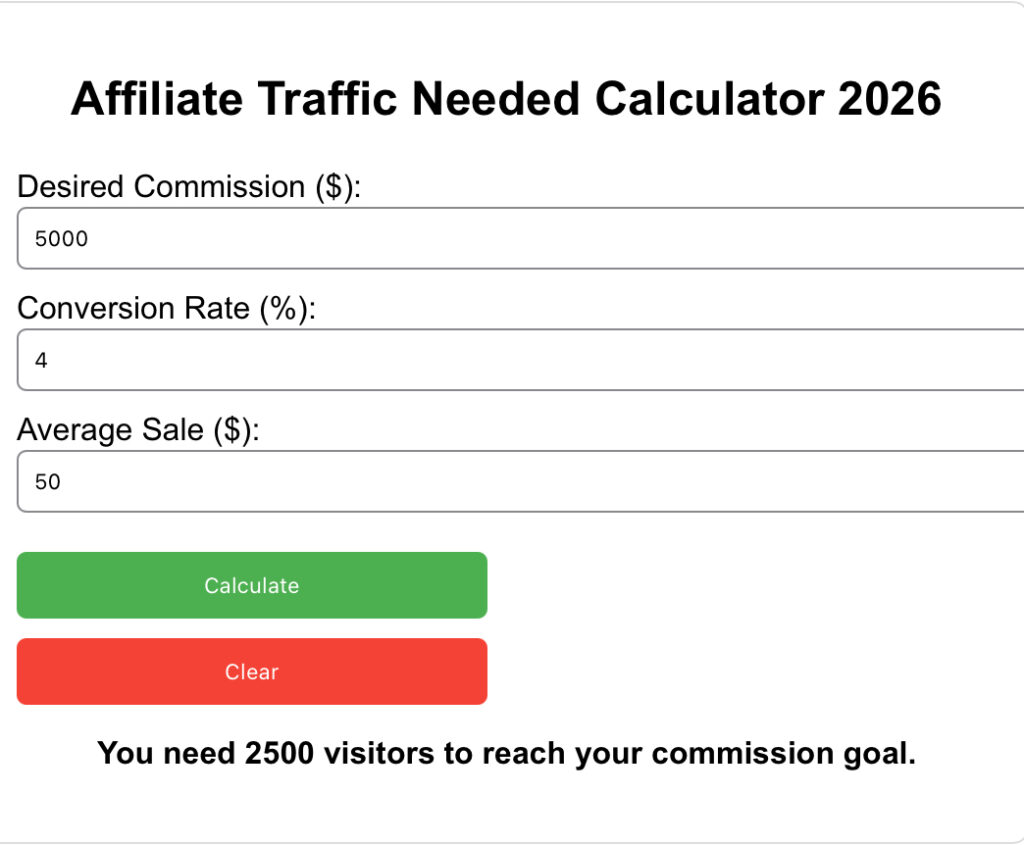This screenshot has height=845, width=1024.
Task: Click inside the Desired Commission field
Action: pos(400,238)
